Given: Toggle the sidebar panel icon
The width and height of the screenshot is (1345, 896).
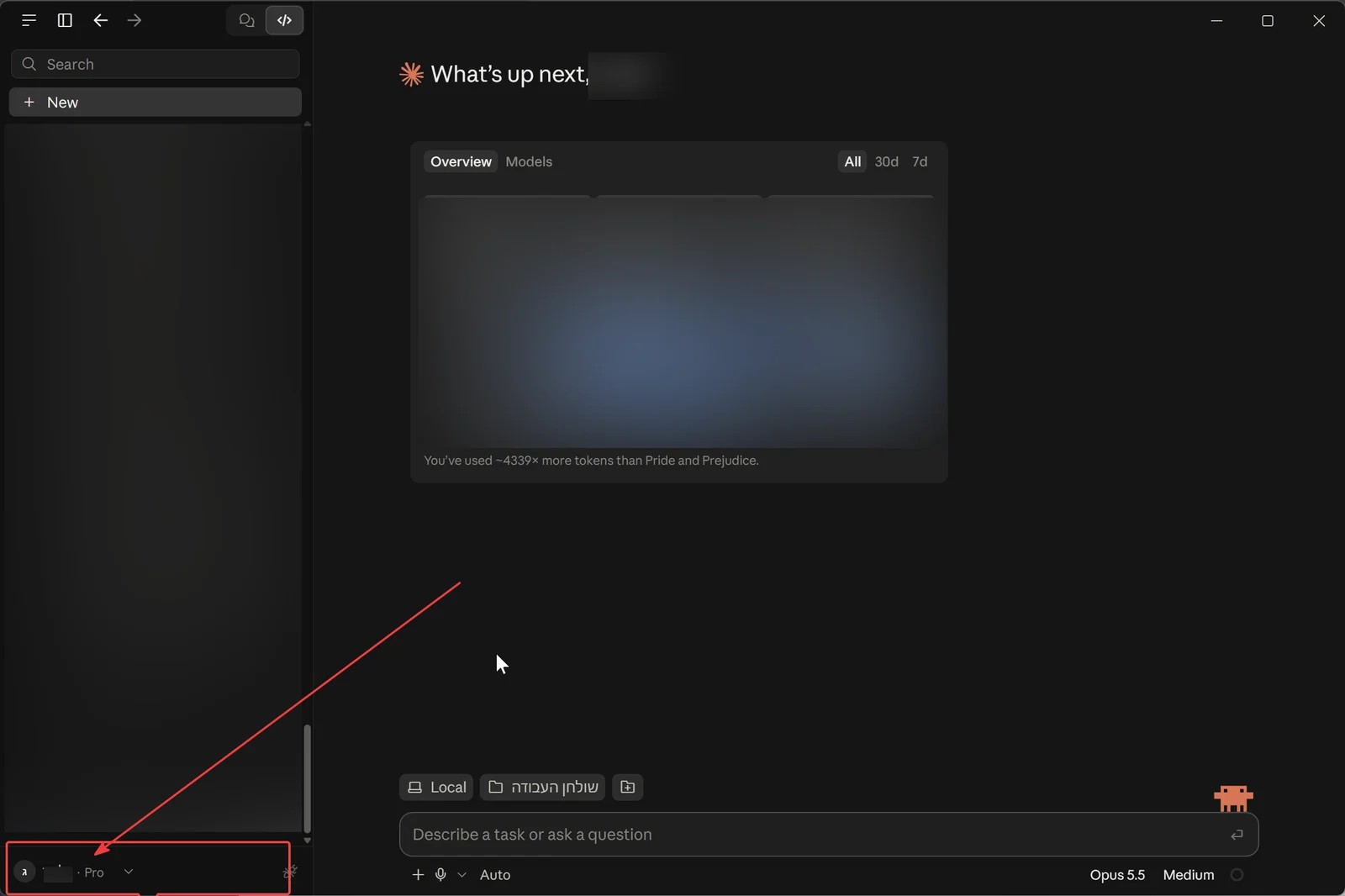Looking at the screenshot, I should click(x=65, y=20).
